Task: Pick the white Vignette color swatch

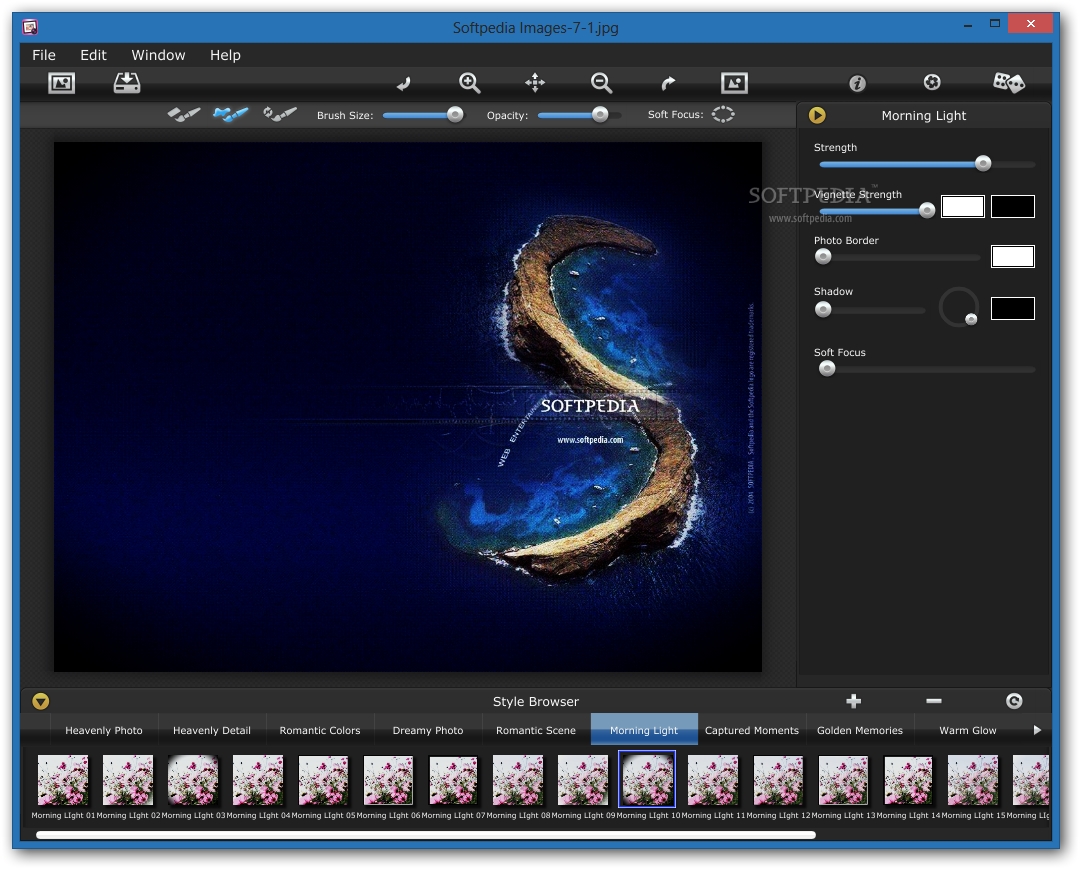Action: [x=962, y=206]
